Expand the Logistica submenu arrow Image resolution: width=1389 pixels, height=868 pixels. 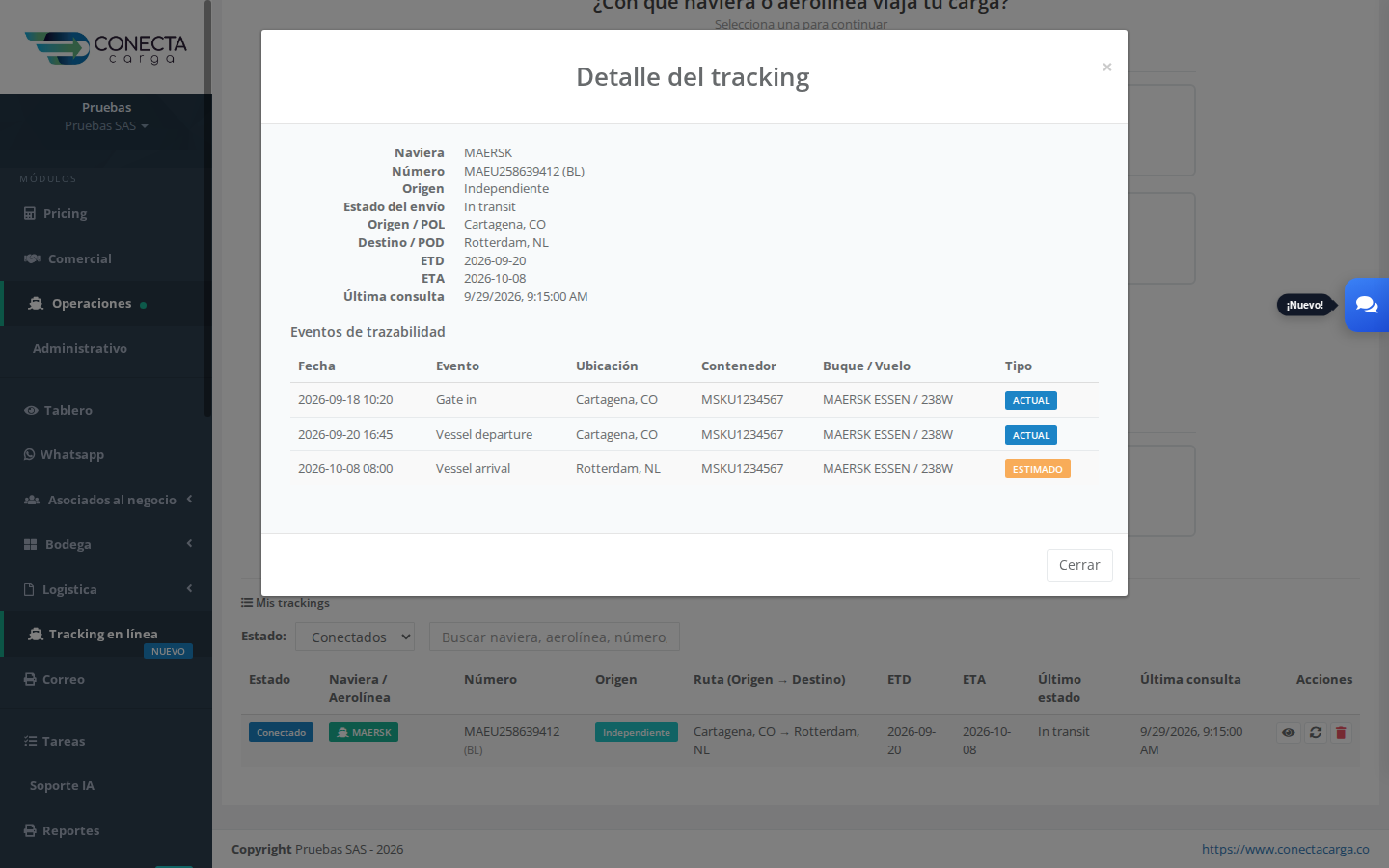190,588
